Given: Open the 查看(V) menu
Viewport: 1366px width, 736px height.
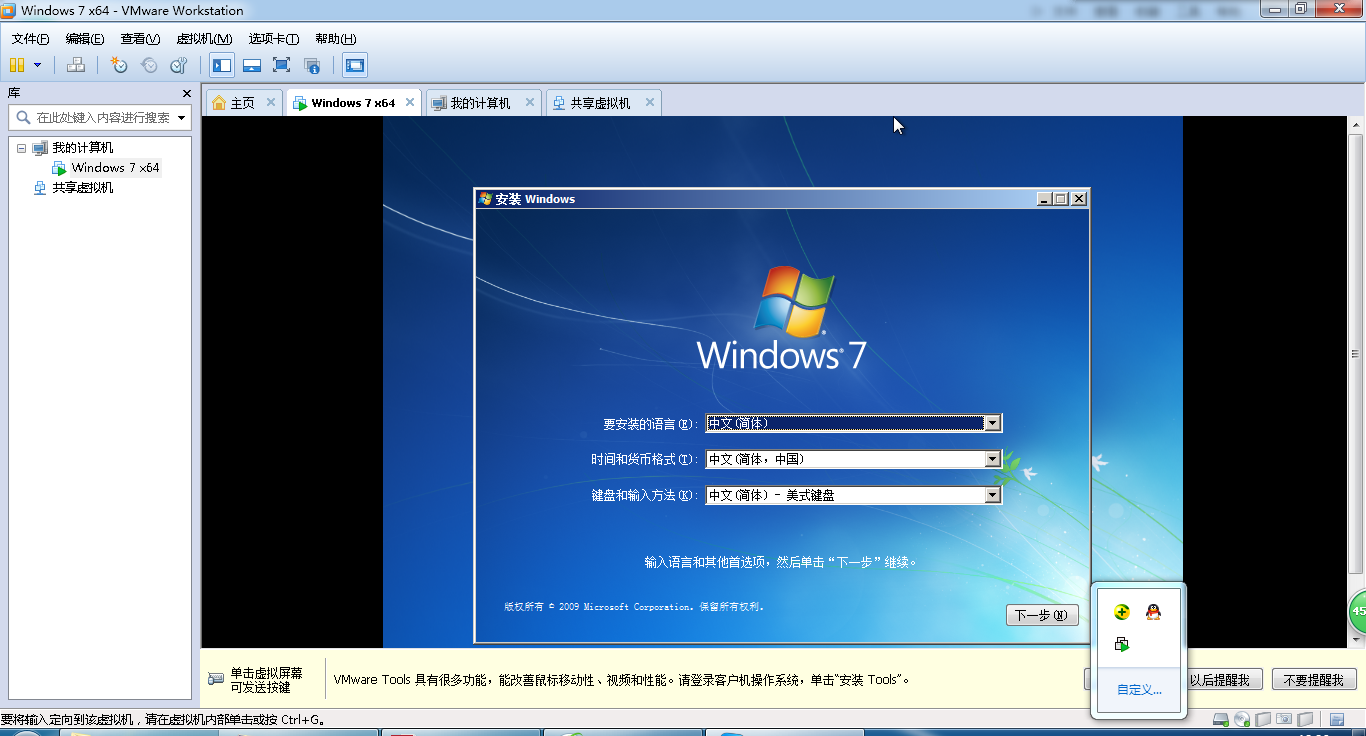Looking at the screenshot, I should pyautogui.click(x=140, y=39).
